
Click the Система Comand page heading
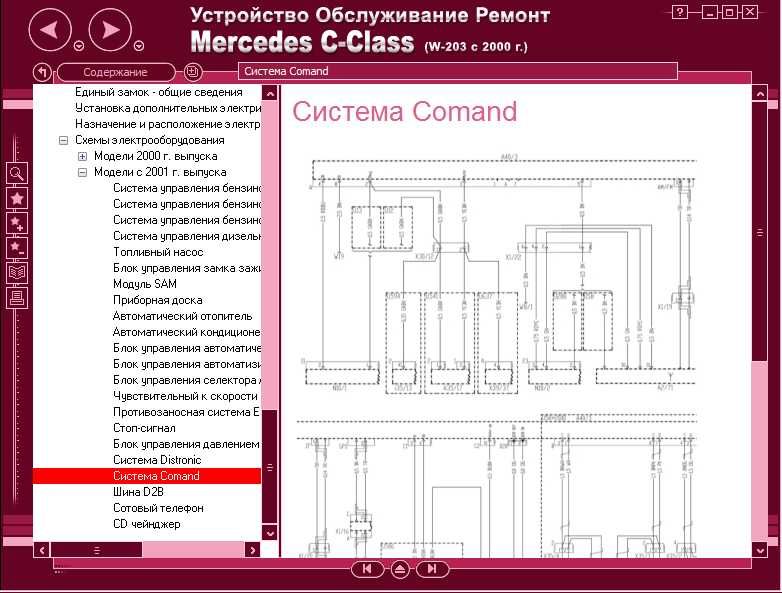pos(404,111)
